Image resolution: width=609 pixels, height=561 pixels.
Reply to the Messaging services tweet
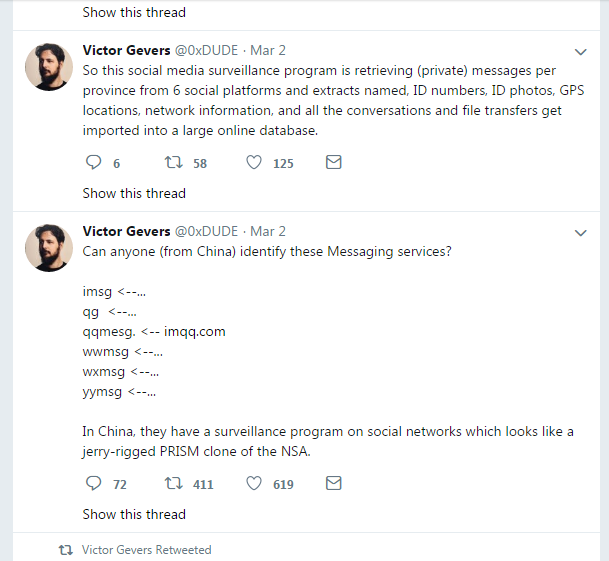95,484
